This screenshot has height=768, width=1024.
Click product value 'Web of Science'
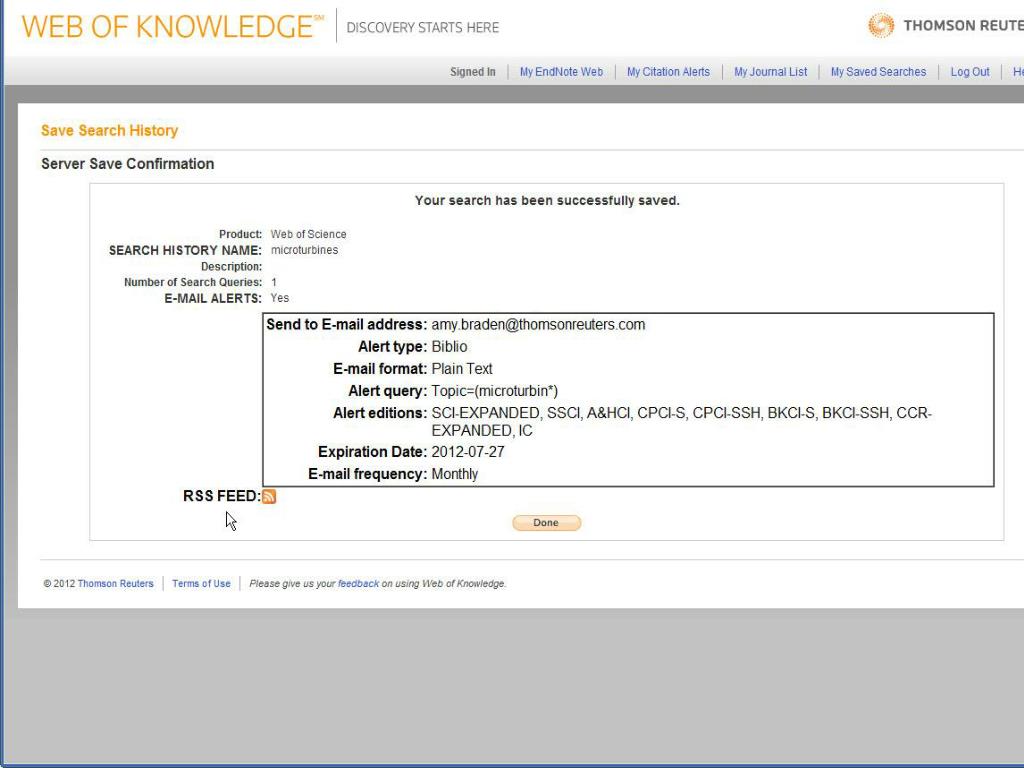pyautogui.click(x=308, y=234)
